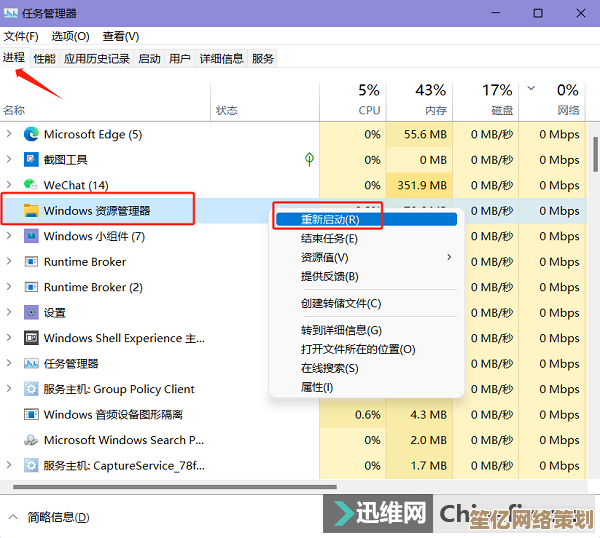Click the Windows 资源管理器 folder icon

(31, 210)
